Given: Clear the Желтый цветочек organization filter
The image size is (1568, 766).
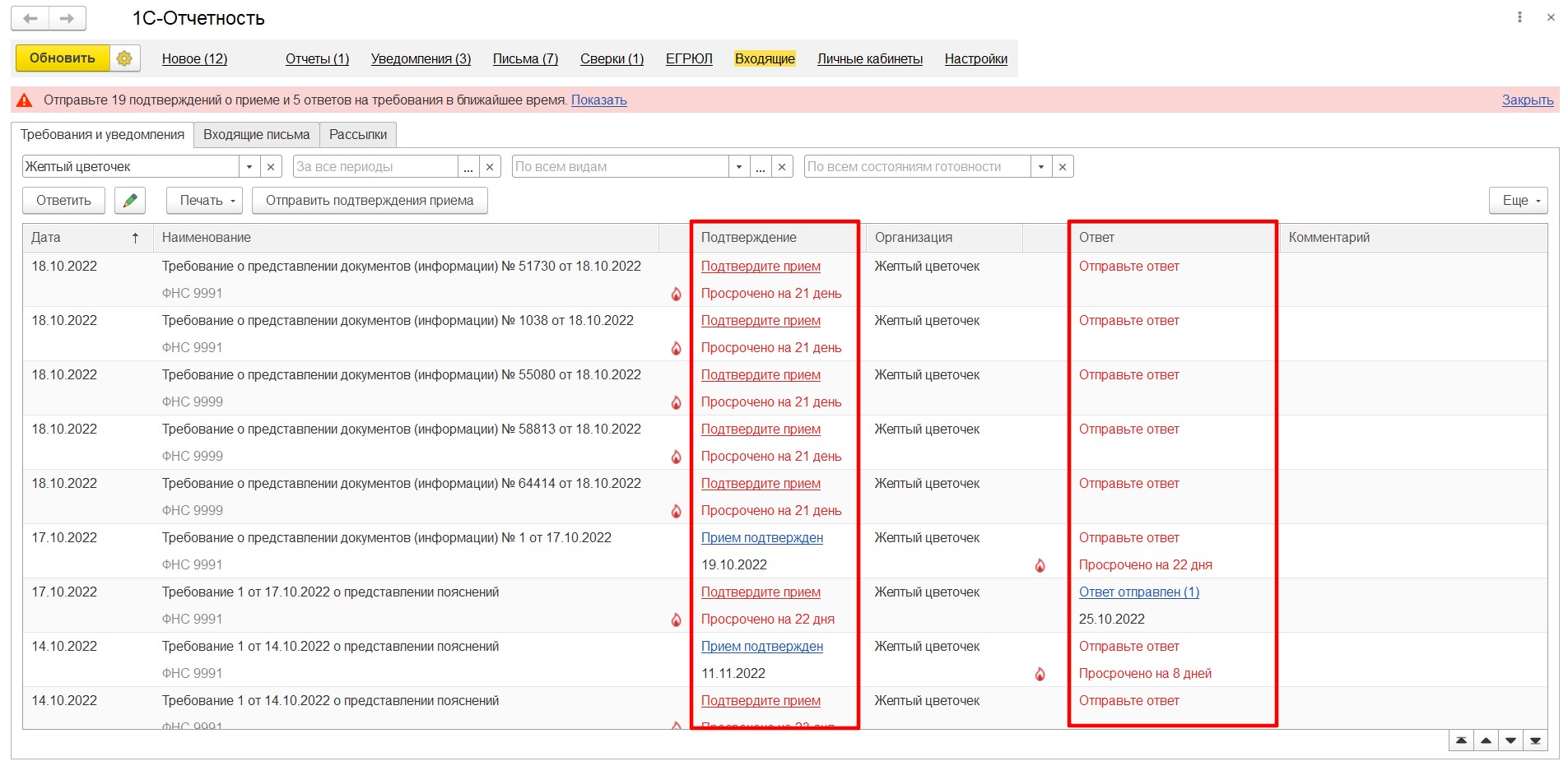Looking at the screenshot, I should pos(271,166).
